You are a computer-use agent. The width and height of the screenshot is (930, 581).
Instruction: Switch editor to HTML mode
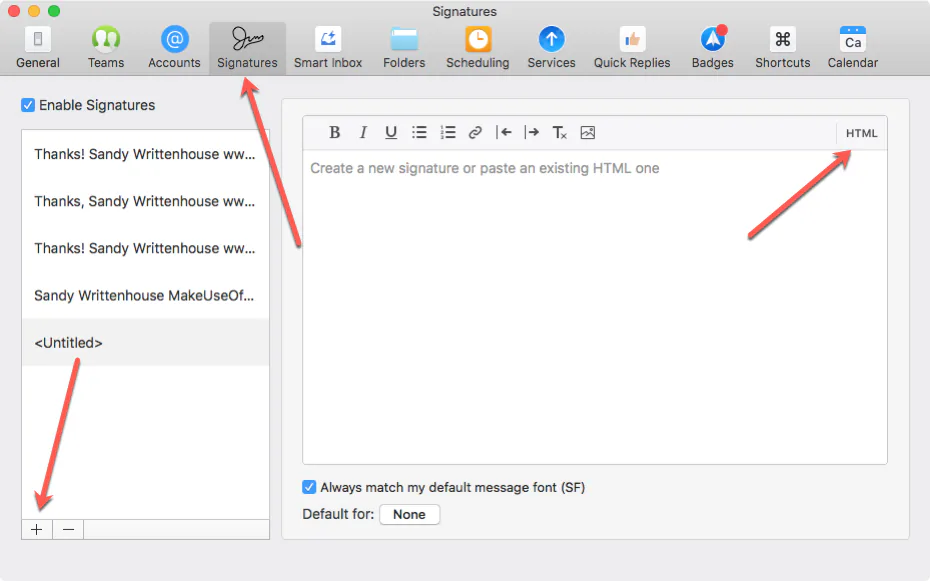pos(861,133)
